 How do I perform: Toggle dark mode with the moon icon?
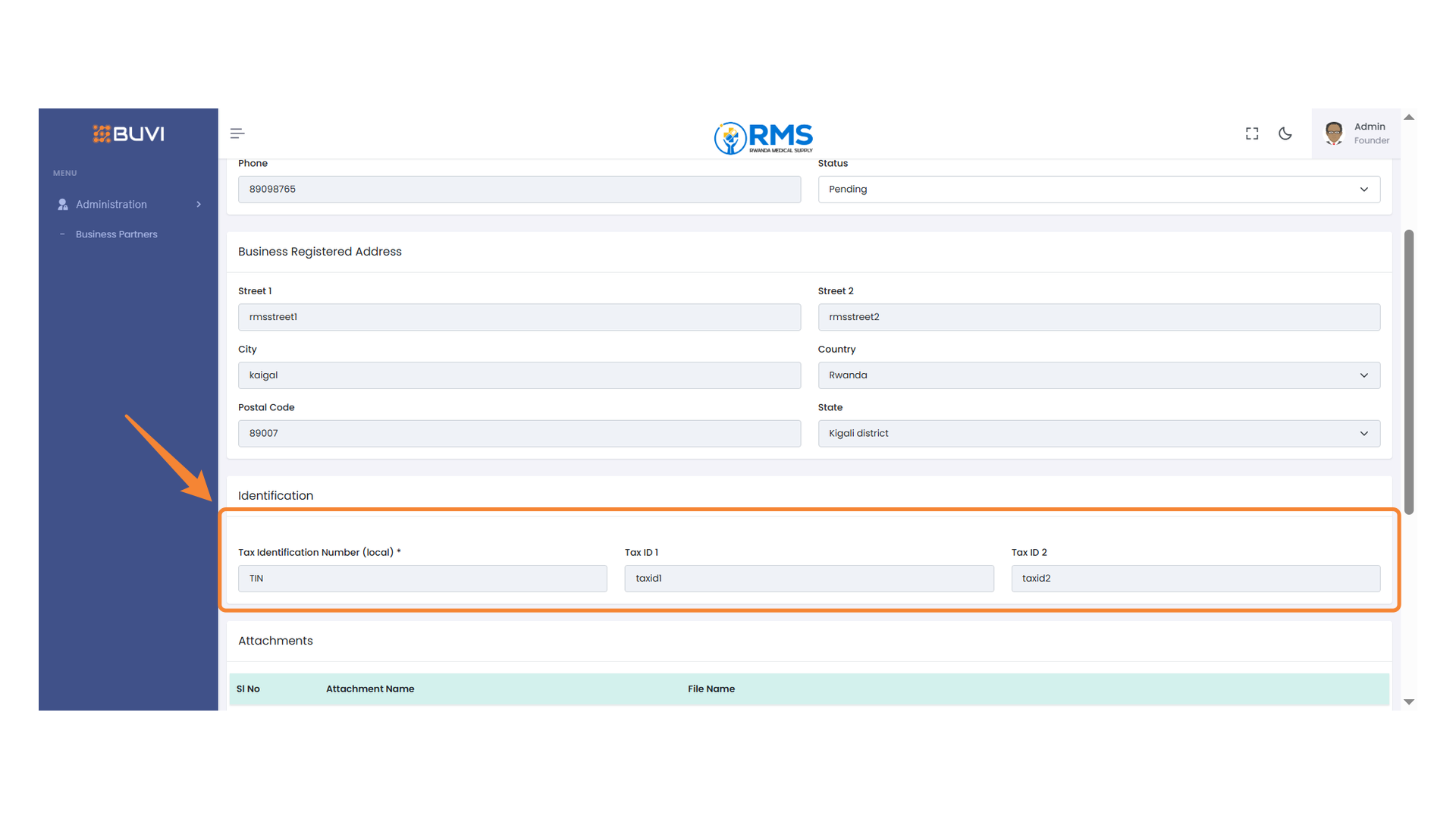[1285, 133]
